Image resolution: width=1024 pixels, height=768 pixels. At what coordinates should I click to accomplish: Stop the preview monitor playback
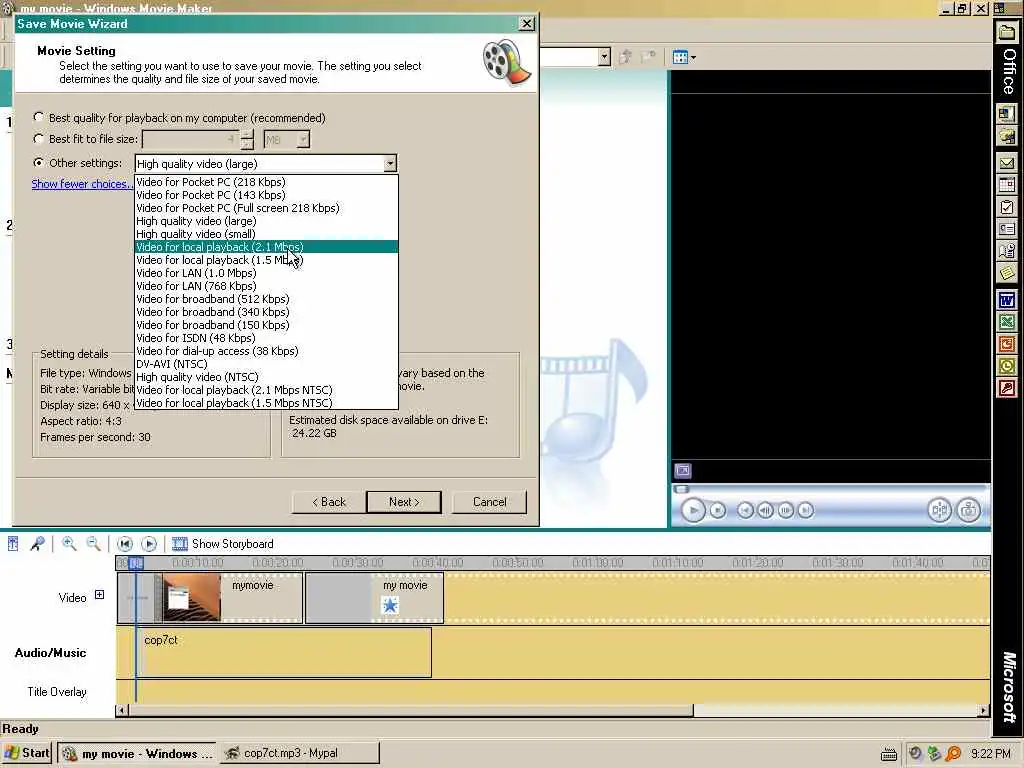(718, 510)
